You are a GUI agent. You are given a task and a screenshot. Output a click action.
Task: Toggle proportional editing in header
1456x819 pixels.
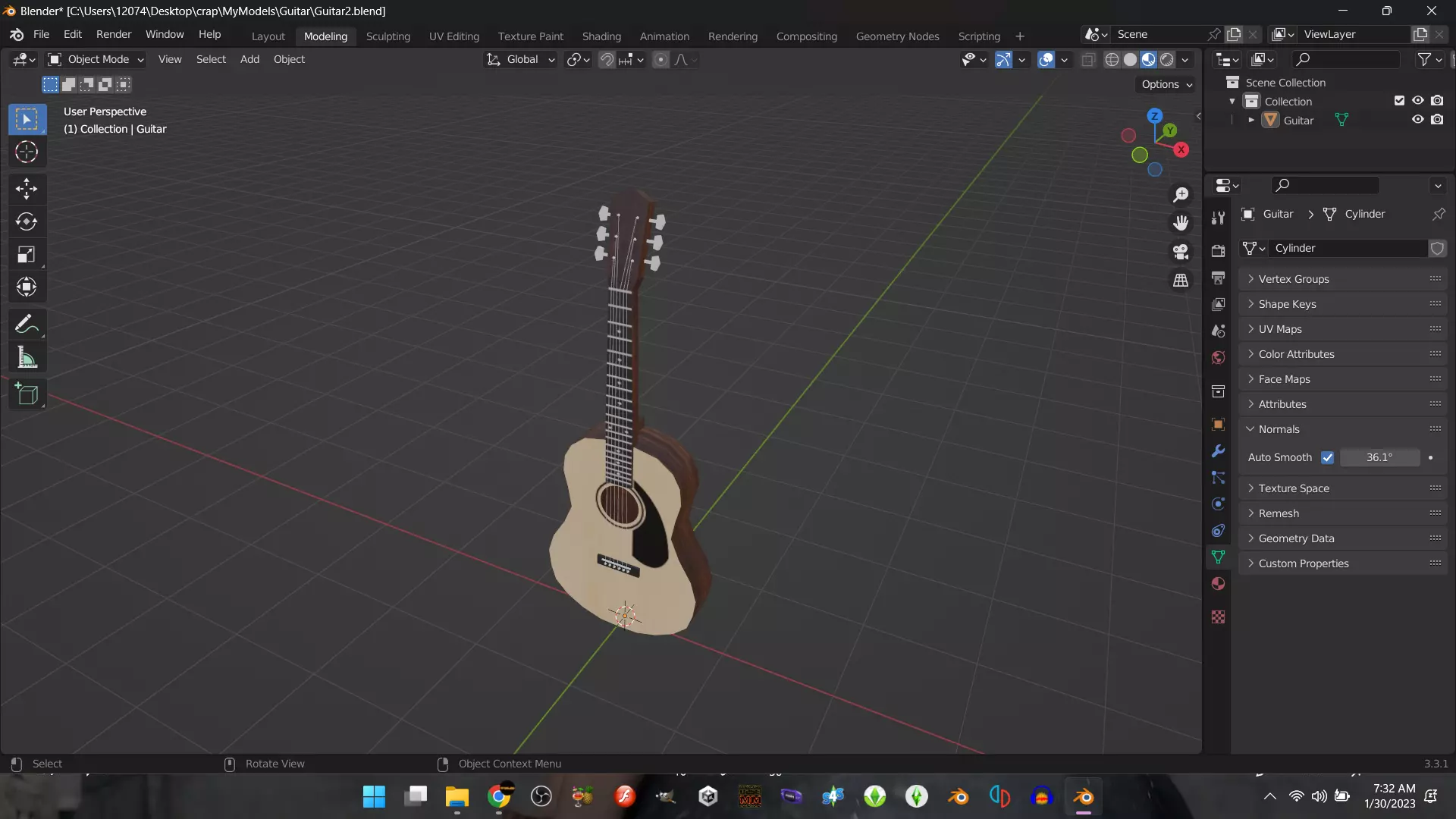click(661, 59)
